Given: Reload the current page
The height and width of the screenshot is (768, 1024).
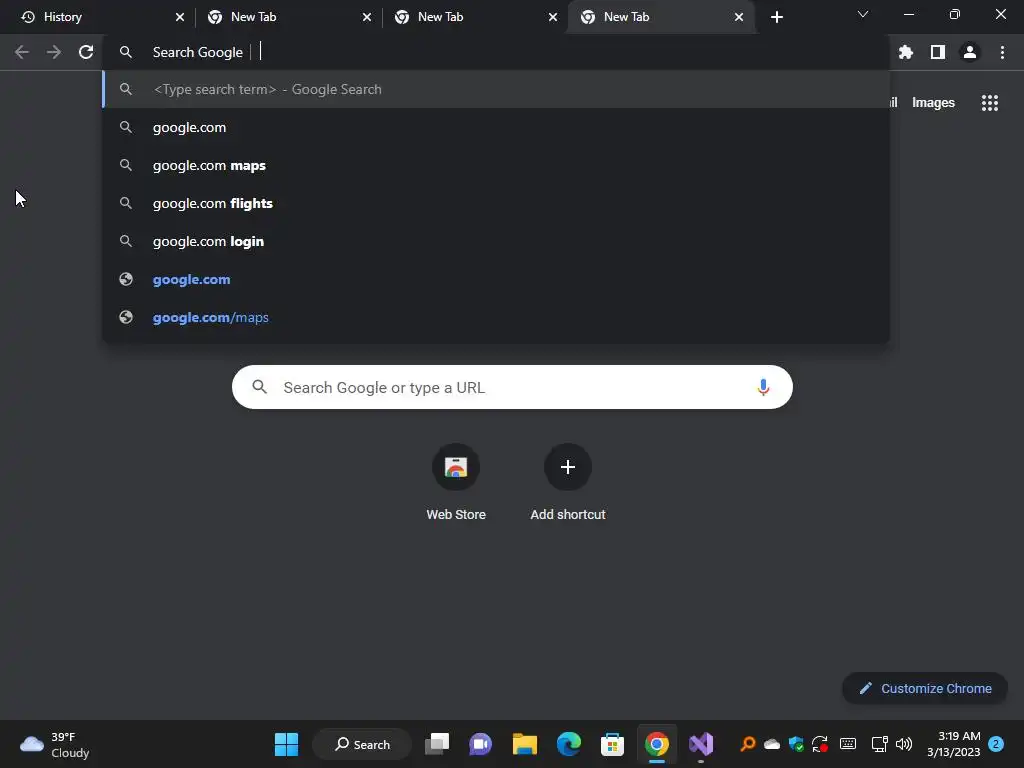Looking at the screenshot, I should click(x=86, y=52).
